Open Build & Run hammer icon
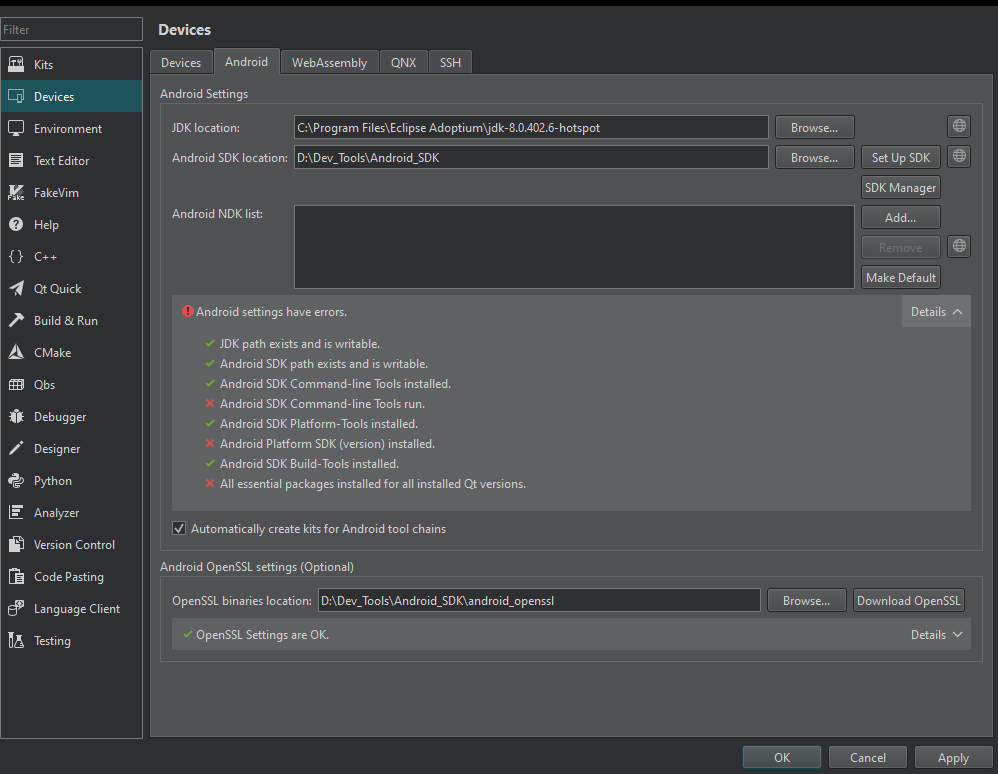Screen dimensions: 998x774 pos(16,320)
